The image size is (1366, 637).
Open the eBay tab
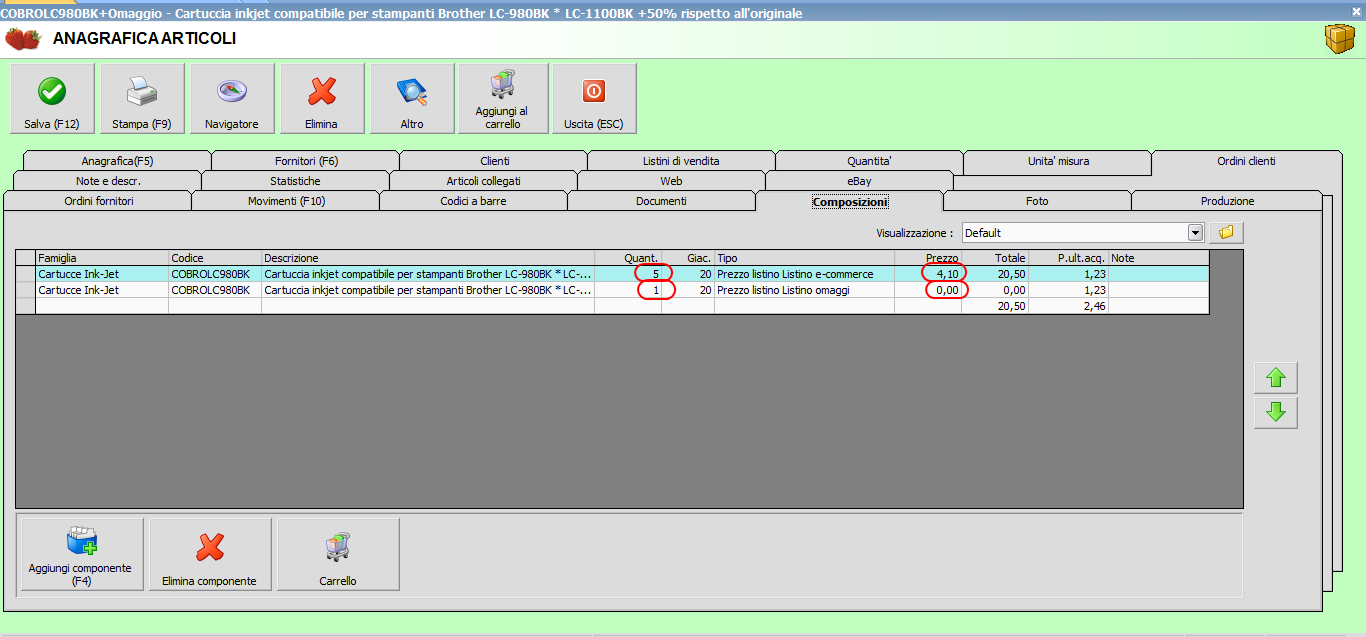point(859,181)
